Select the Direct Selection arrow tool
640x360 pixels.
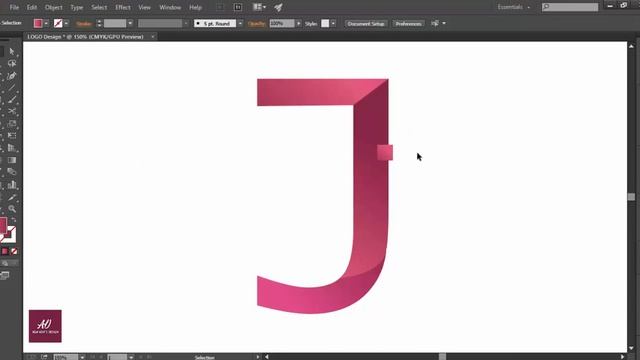tap(12, 51)
